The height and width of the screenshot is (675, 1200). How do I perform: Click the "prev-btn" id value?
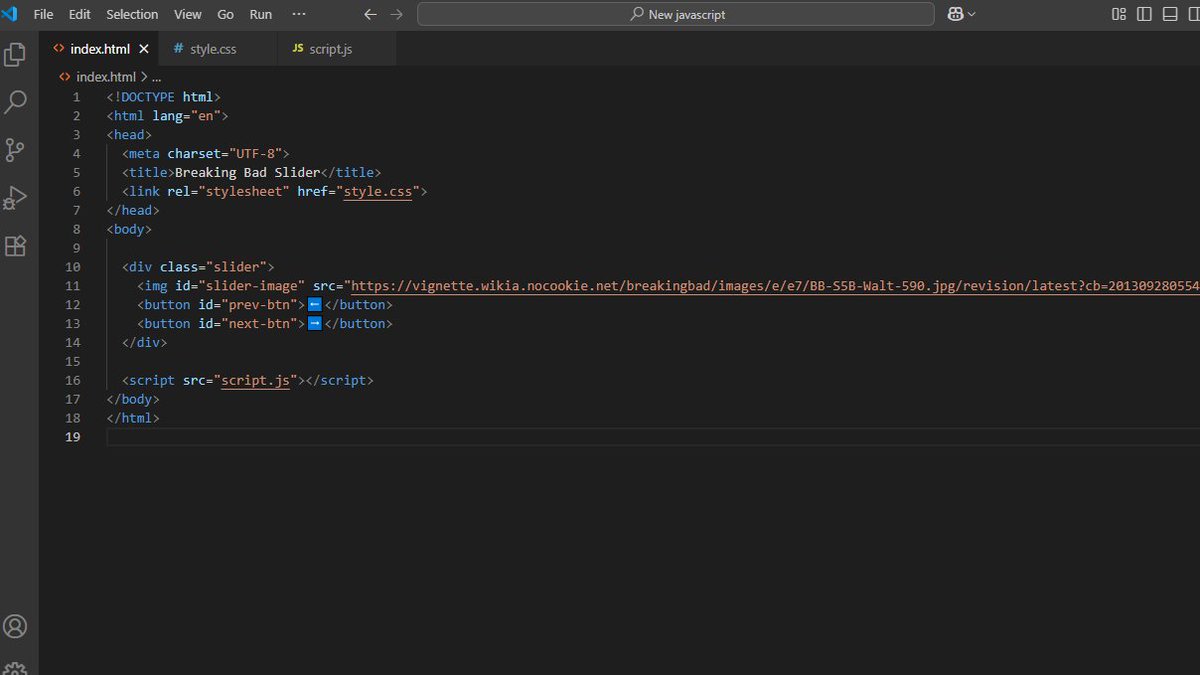pos(259,305)
